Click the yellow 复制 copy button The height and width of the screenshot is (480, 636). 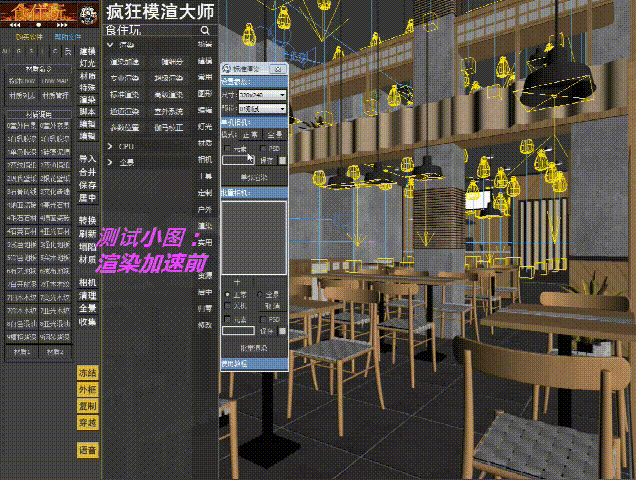click(88, 406)
